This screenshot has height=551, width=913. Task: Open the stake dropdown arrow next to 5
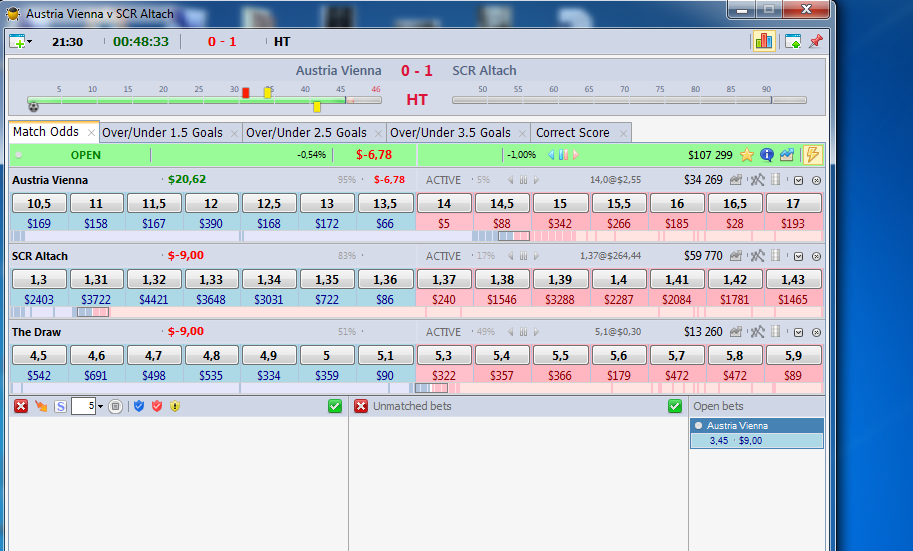[x=100, y=407]
